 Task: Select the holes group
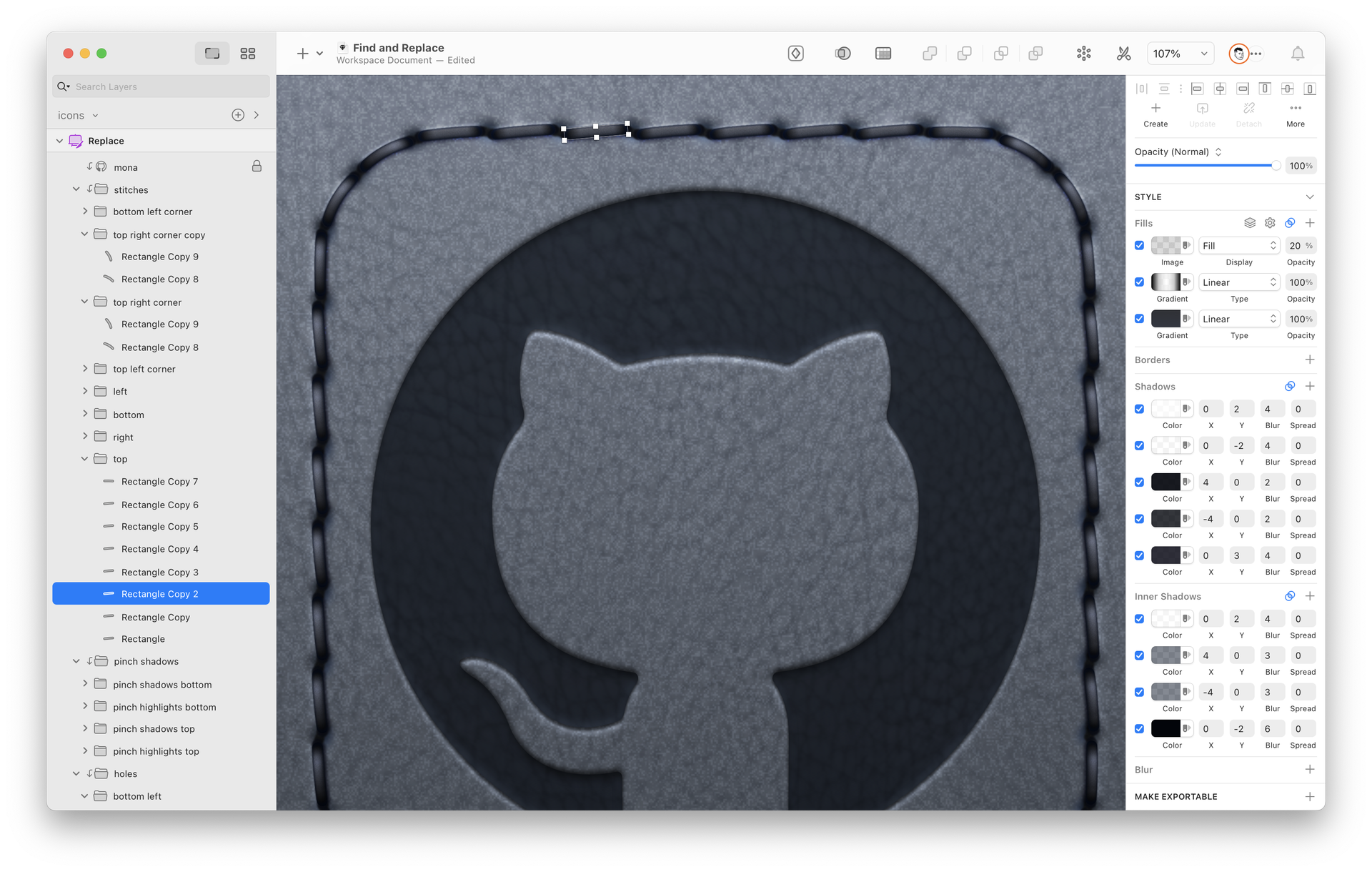pyautogui.click(x=161, y=773)
